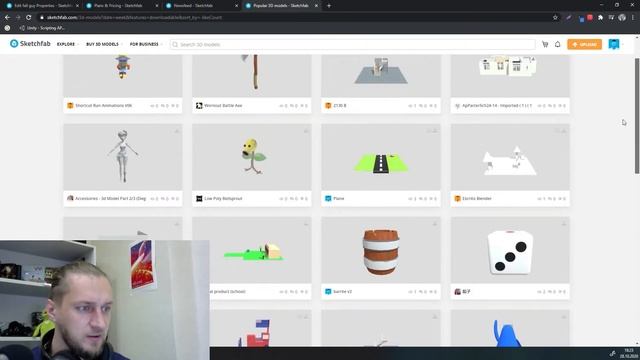
Task: Click author avatar of Low Poly Bellsprout
Action: [x=199, y=198]
